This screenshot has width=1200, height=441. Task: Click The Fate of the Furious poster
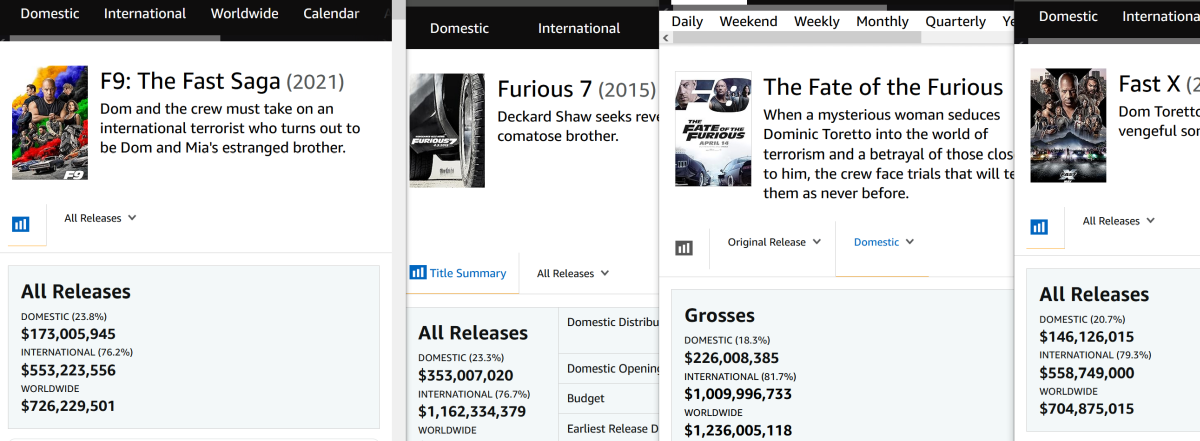point(713,128)
